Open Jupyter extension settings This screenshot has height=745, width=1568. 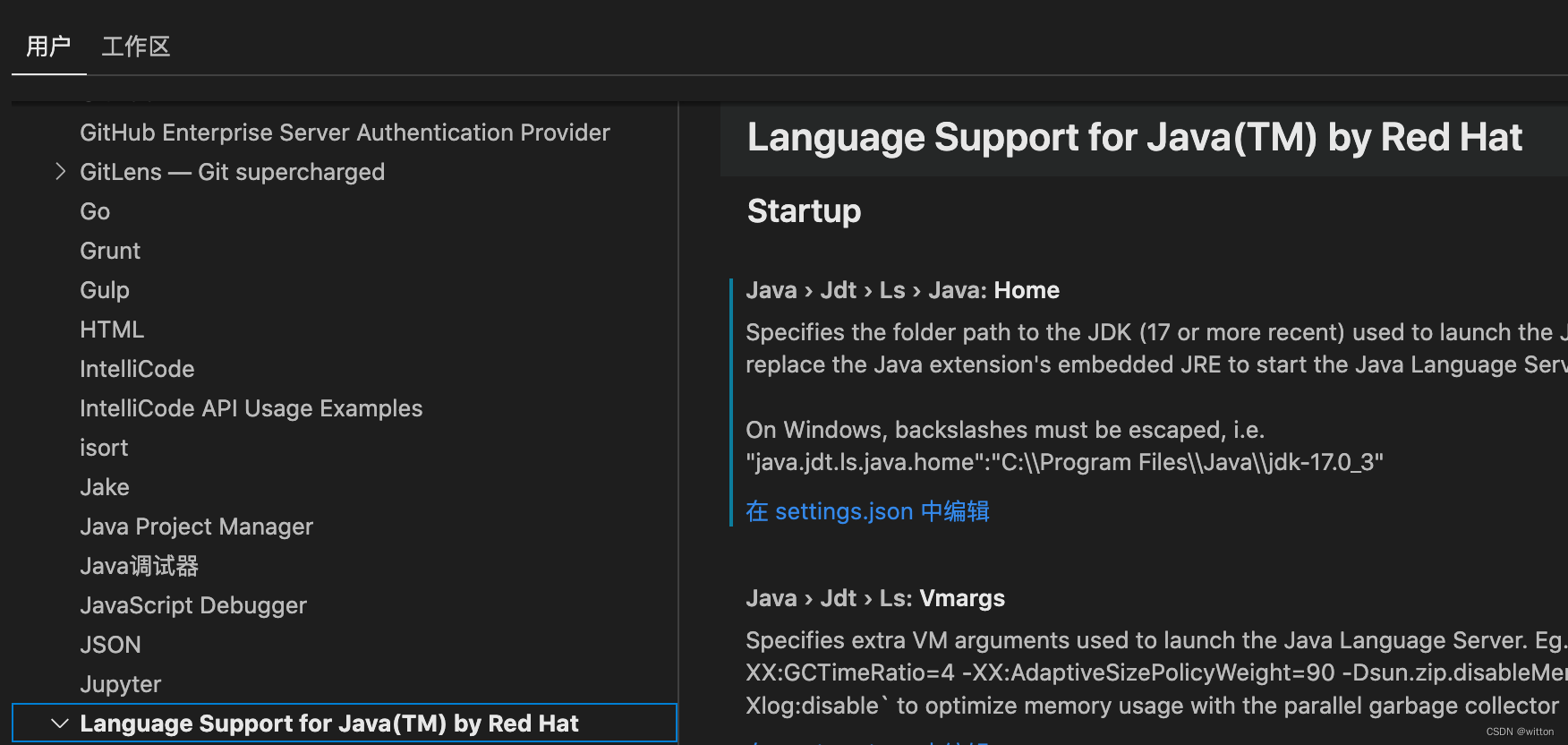coord(121,684)
